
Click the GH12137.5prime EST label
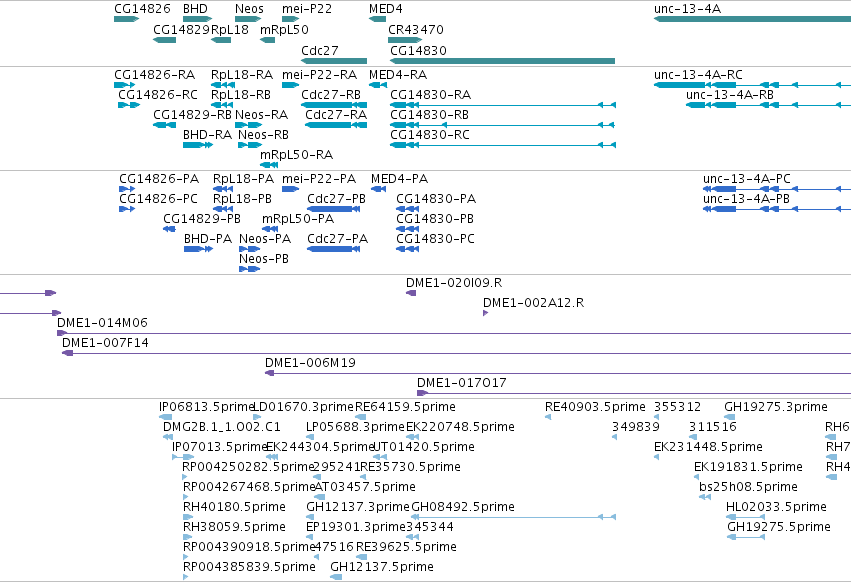(382, 567)
